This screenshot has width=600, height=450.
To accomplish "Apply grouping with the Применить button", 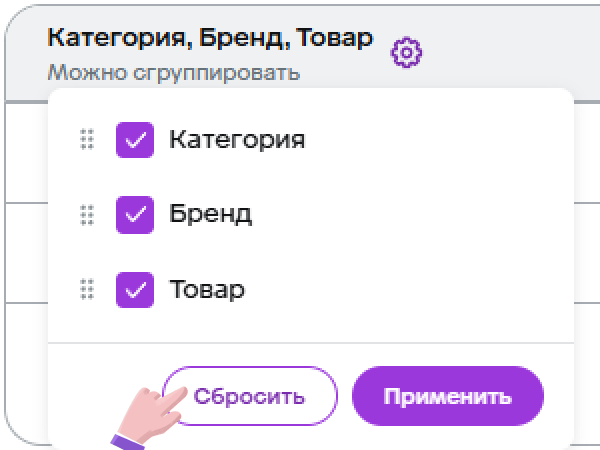I will (447, 396).
